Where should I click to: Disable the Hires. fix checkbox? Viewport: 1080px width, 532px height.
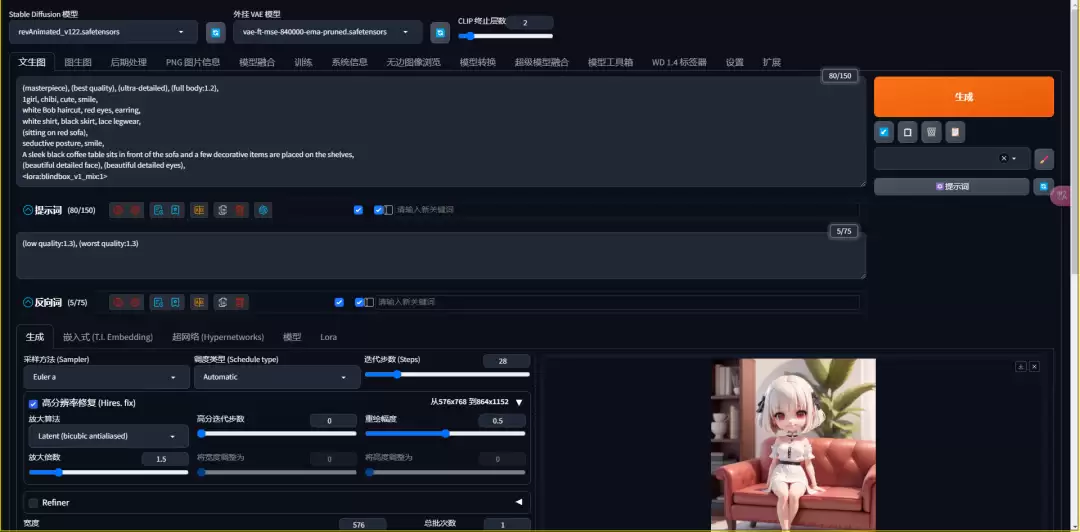click(x=33, y=402)
